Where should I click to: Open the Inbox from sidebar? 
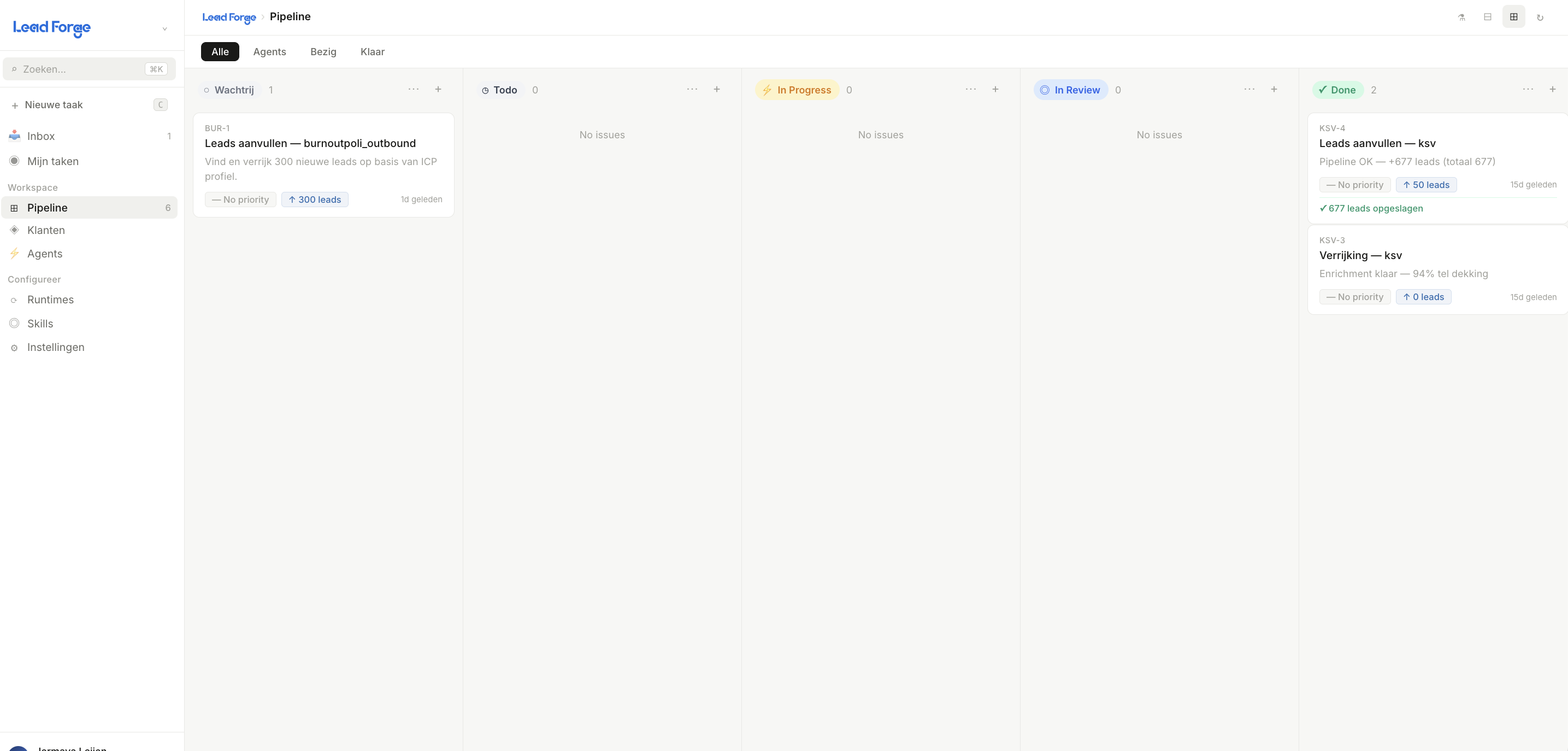[x=90, y=137]
